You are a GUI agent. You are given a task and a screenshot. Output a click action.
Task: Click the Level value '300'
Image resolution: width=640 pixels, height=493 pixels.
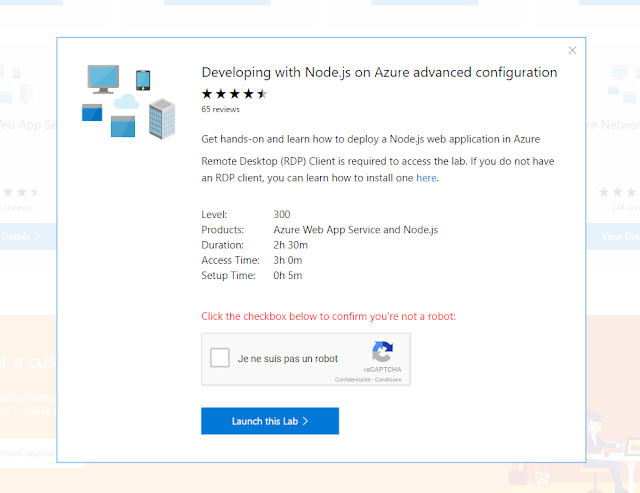tap(282, 214)
